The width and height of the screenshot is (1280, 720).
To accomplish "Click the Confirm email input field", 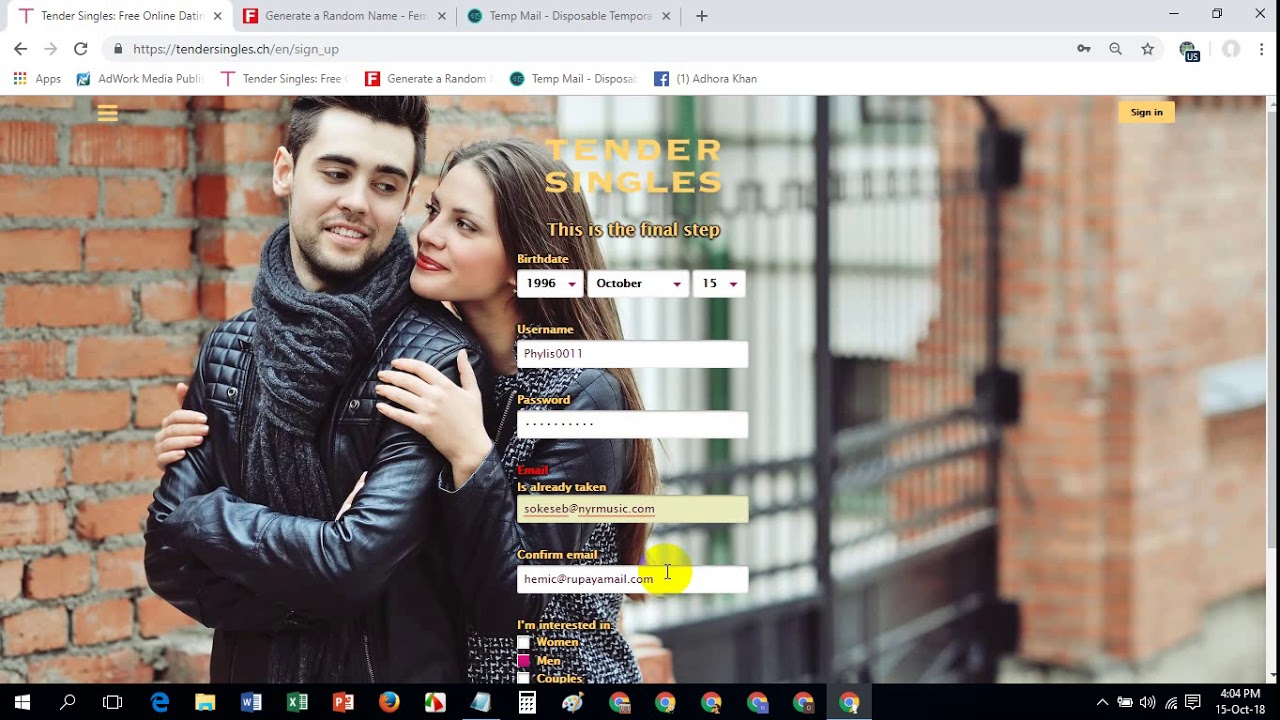I will [x=632, y=579].
